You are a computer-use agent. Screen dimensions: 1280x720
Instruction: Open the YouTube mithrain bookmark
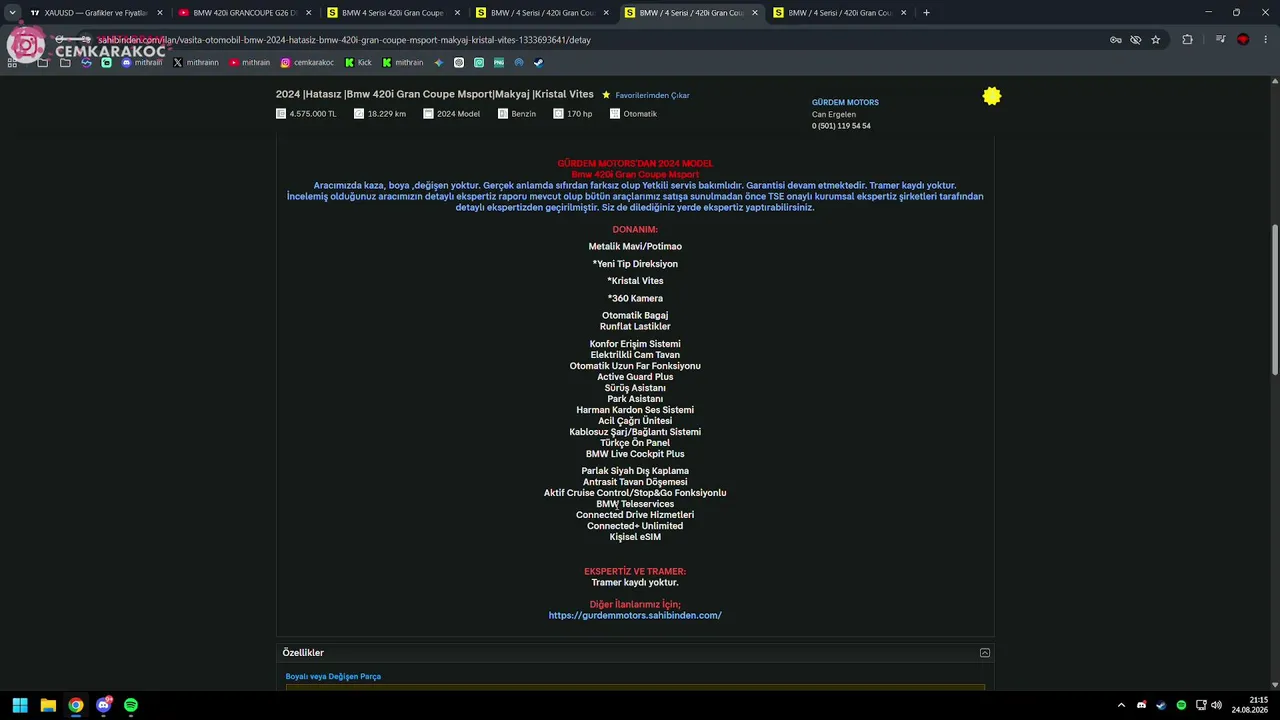[249, 62]
